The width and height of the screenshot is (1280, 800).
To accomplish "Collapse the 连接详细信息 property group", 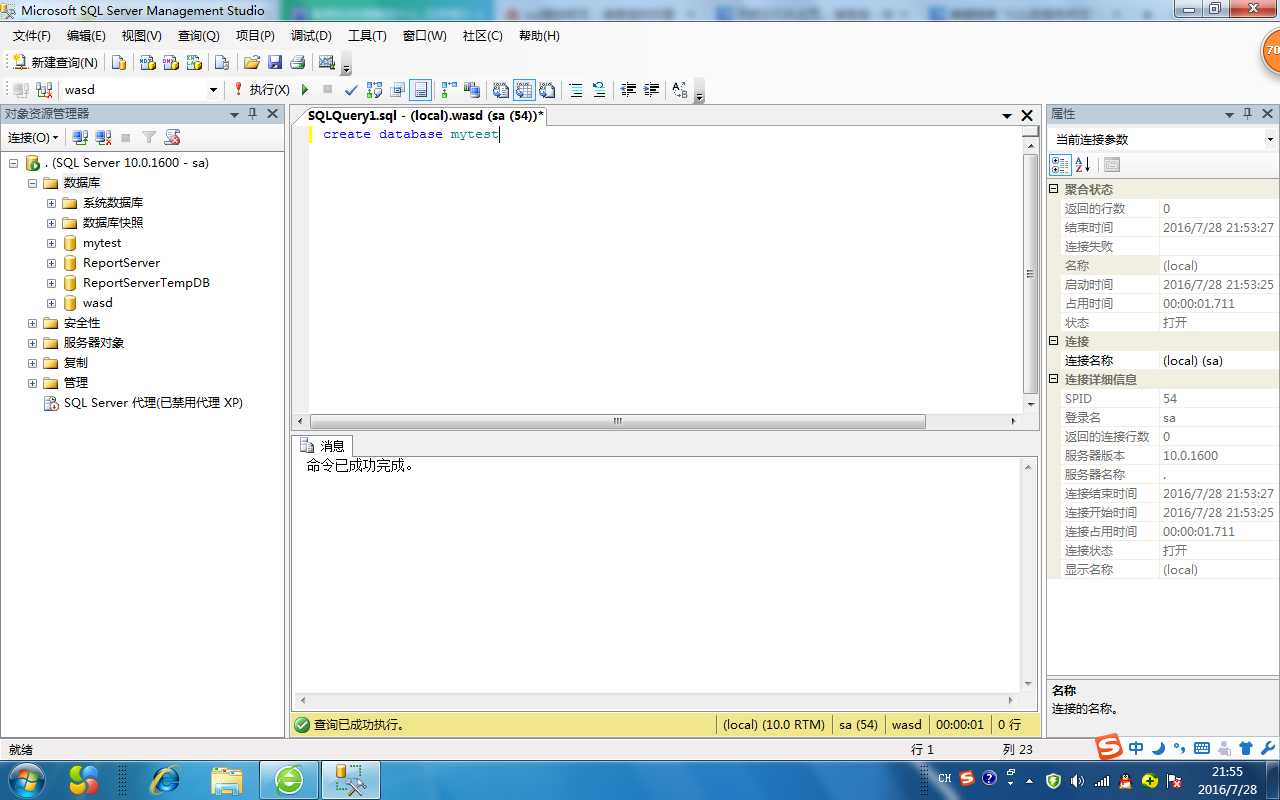I will point(1053,379).
